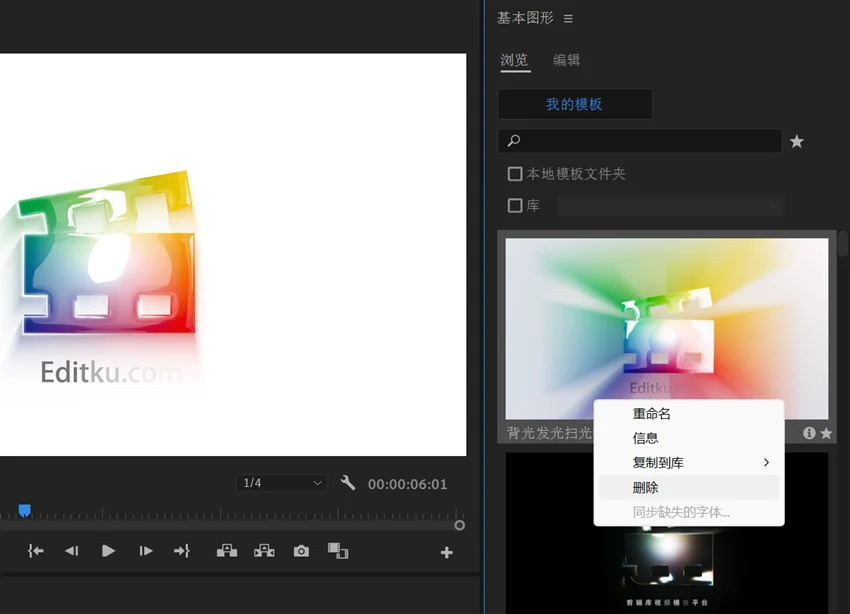Click the 背光发光扫光 template name
This screenshot has height=614, width=850.
click(x=550, y=433)
